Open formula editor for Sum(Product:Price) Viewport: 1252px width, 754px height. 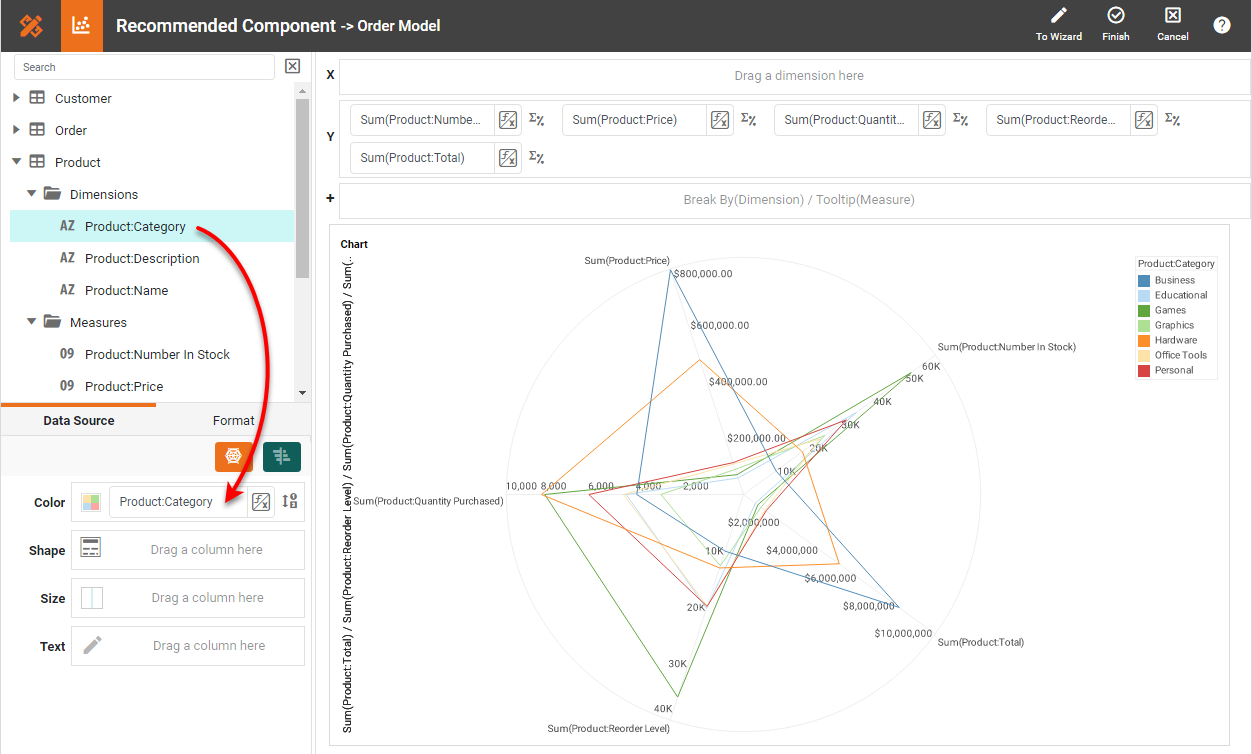[x=720, y=120]
